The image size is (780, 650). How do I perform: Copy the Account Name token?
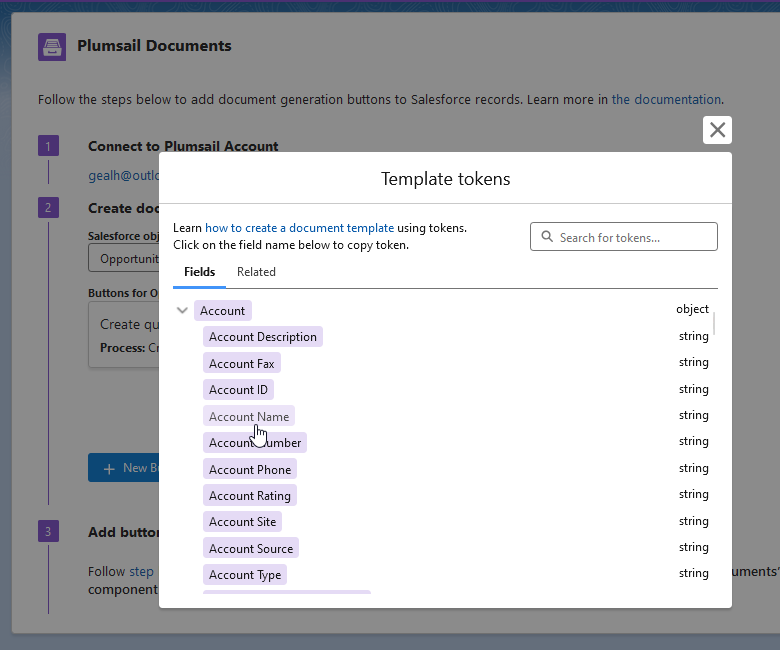[x=249, y=416]
